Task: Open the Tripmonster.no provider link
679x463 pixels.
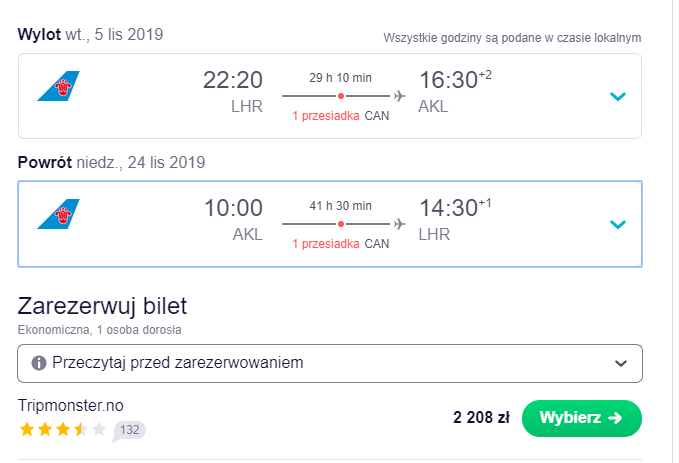Action: 71,406
